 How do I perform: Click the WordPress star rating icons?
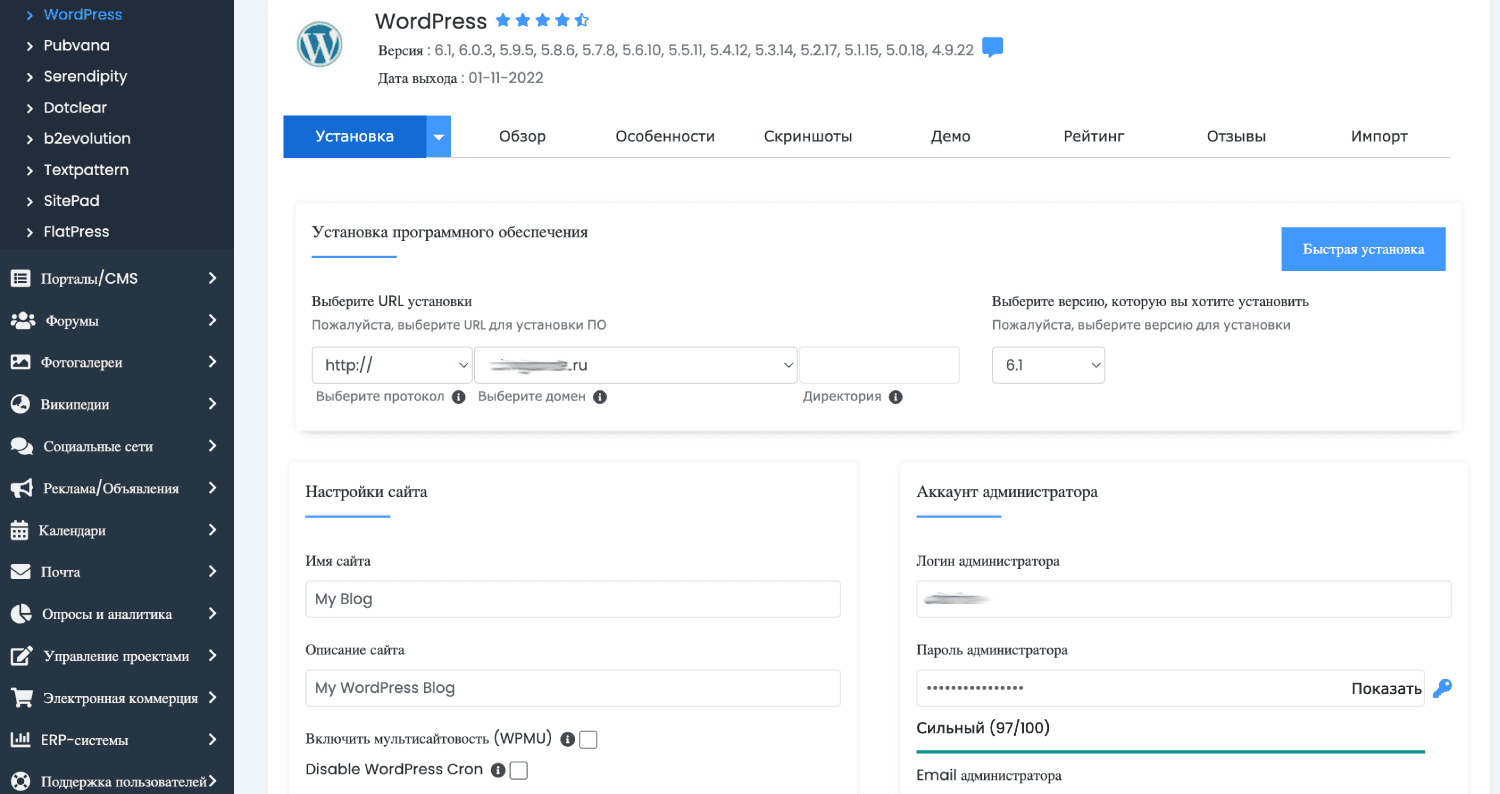coord(542,20)
